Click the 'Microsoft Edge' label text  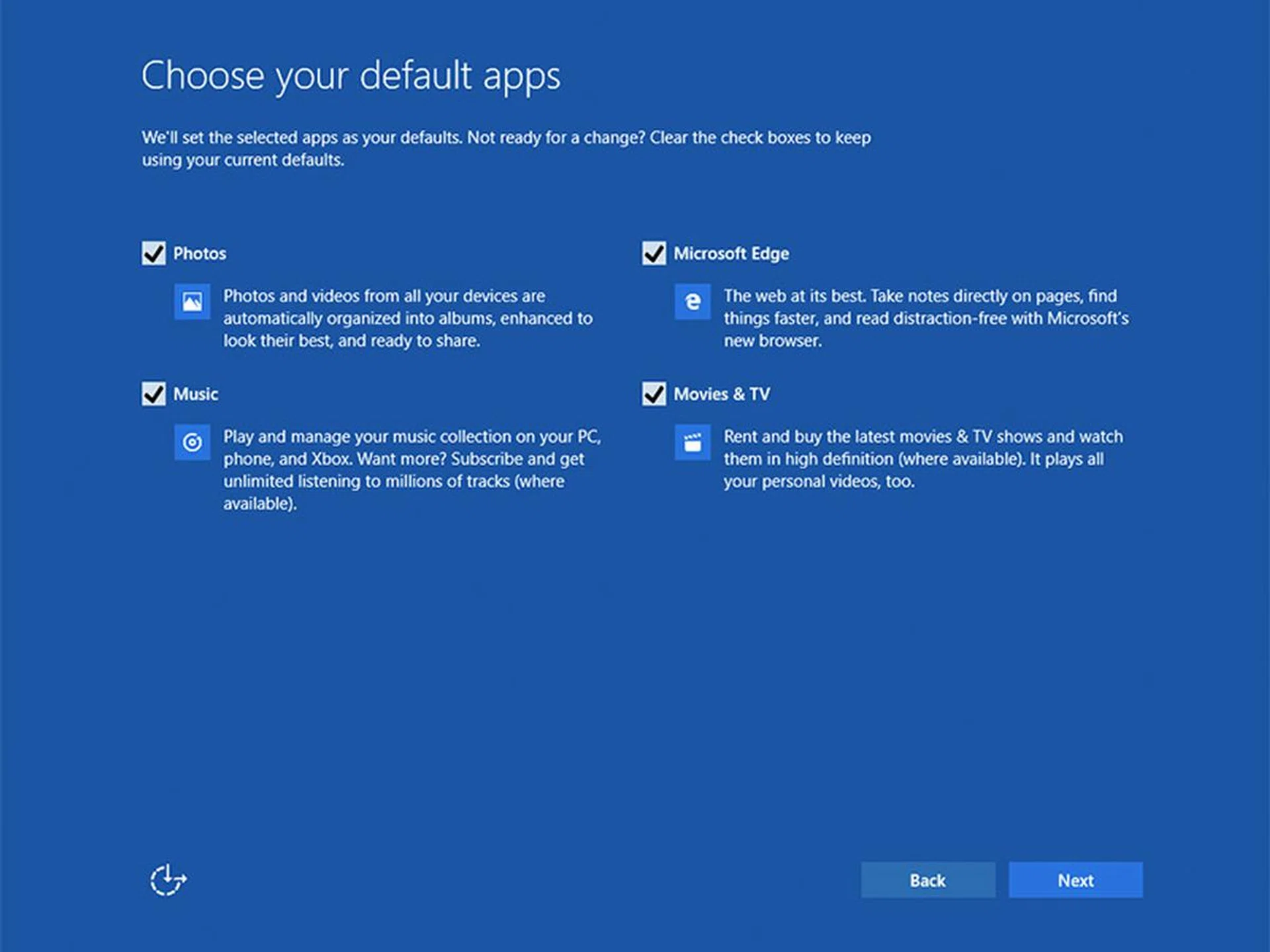pyautogui.click(x=731, y=254)
